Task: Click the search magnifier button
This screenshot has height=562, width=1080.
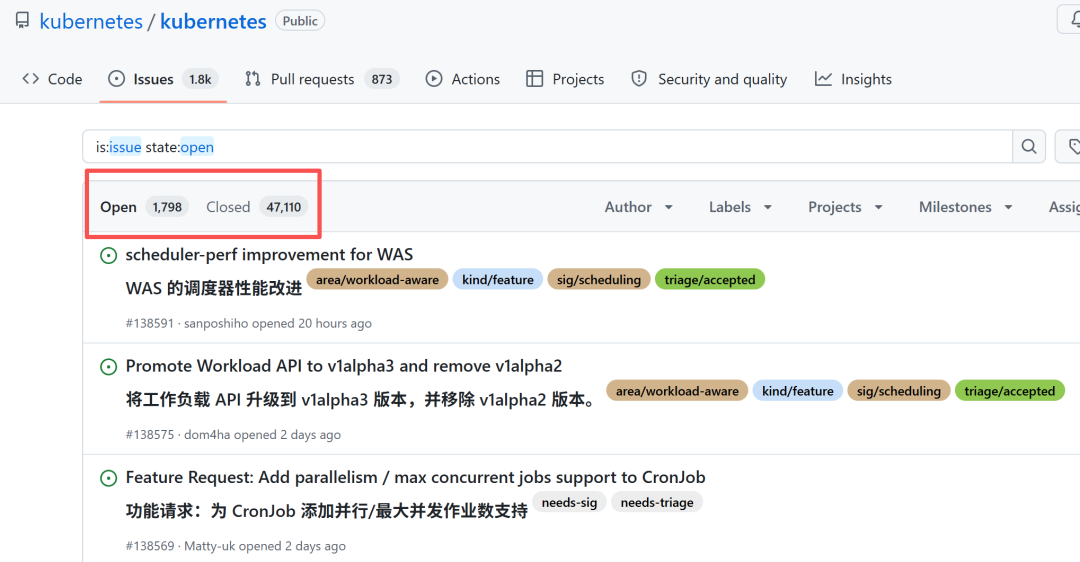Action: pyautogui.click(x=1029, y=147)
